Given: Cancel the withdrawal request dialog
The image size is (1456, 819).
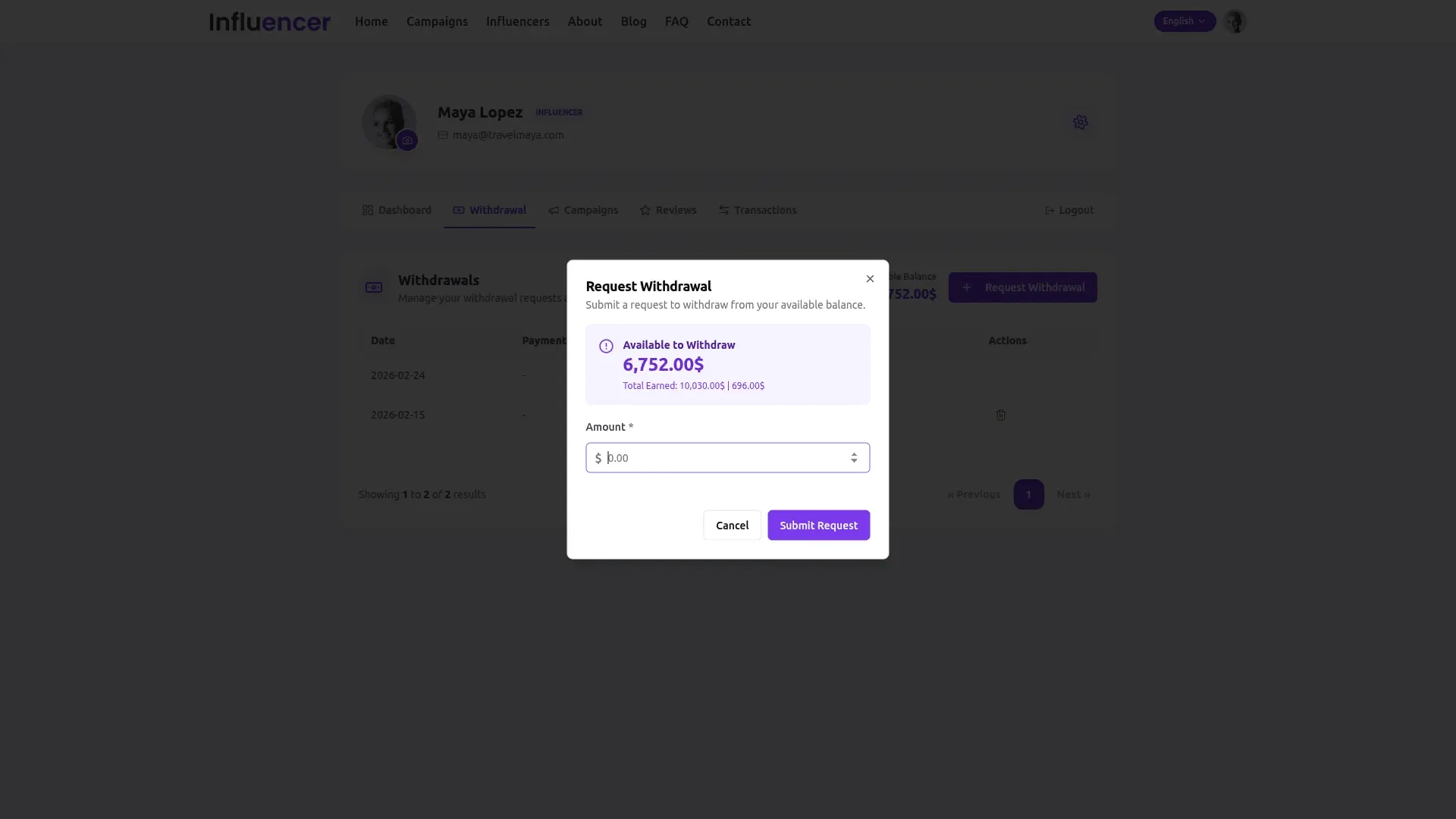Looking at the screenshot, I should point(732,526).
